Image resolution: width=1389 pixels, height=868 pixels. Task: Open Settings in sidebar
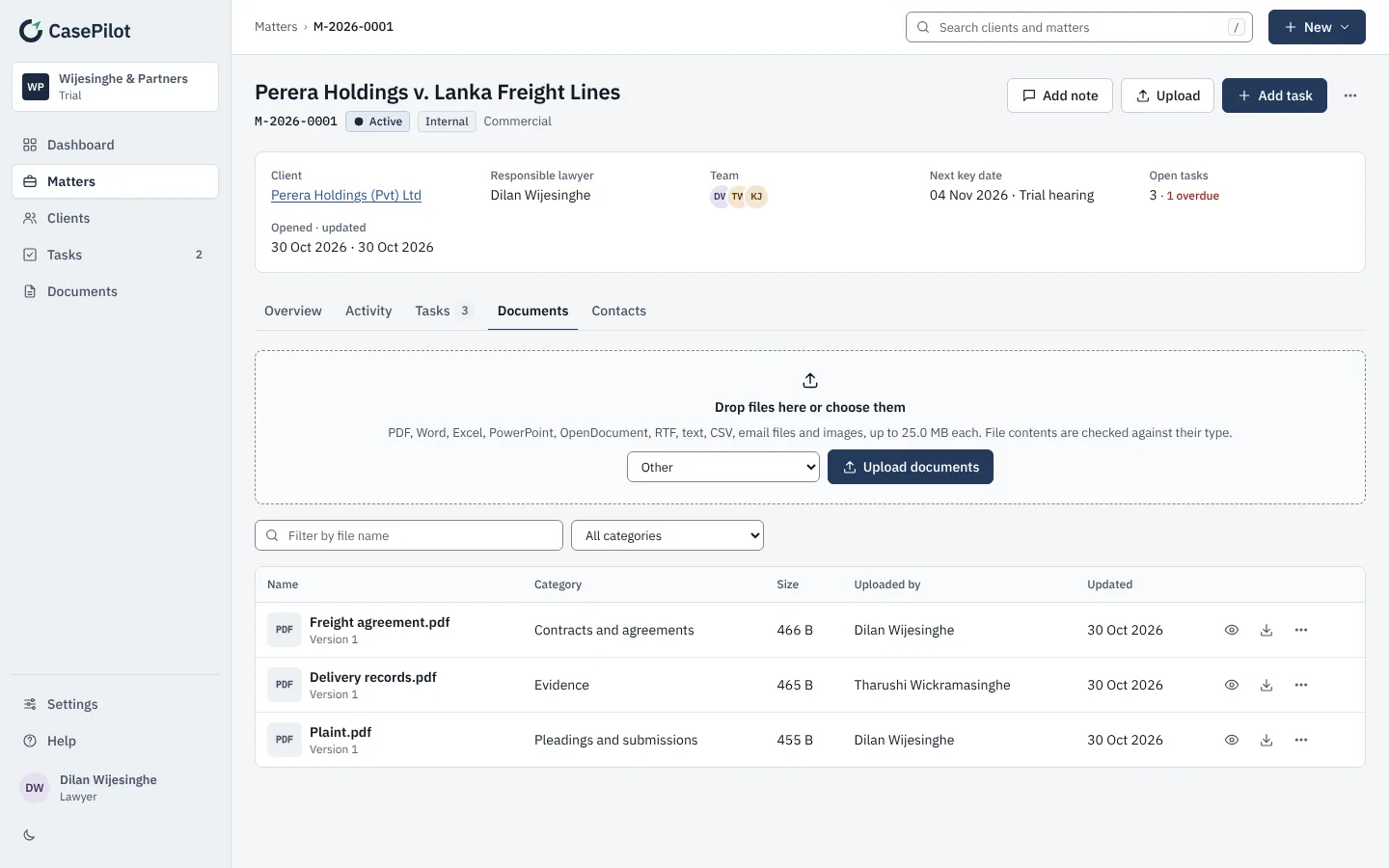tap(116, 704)
